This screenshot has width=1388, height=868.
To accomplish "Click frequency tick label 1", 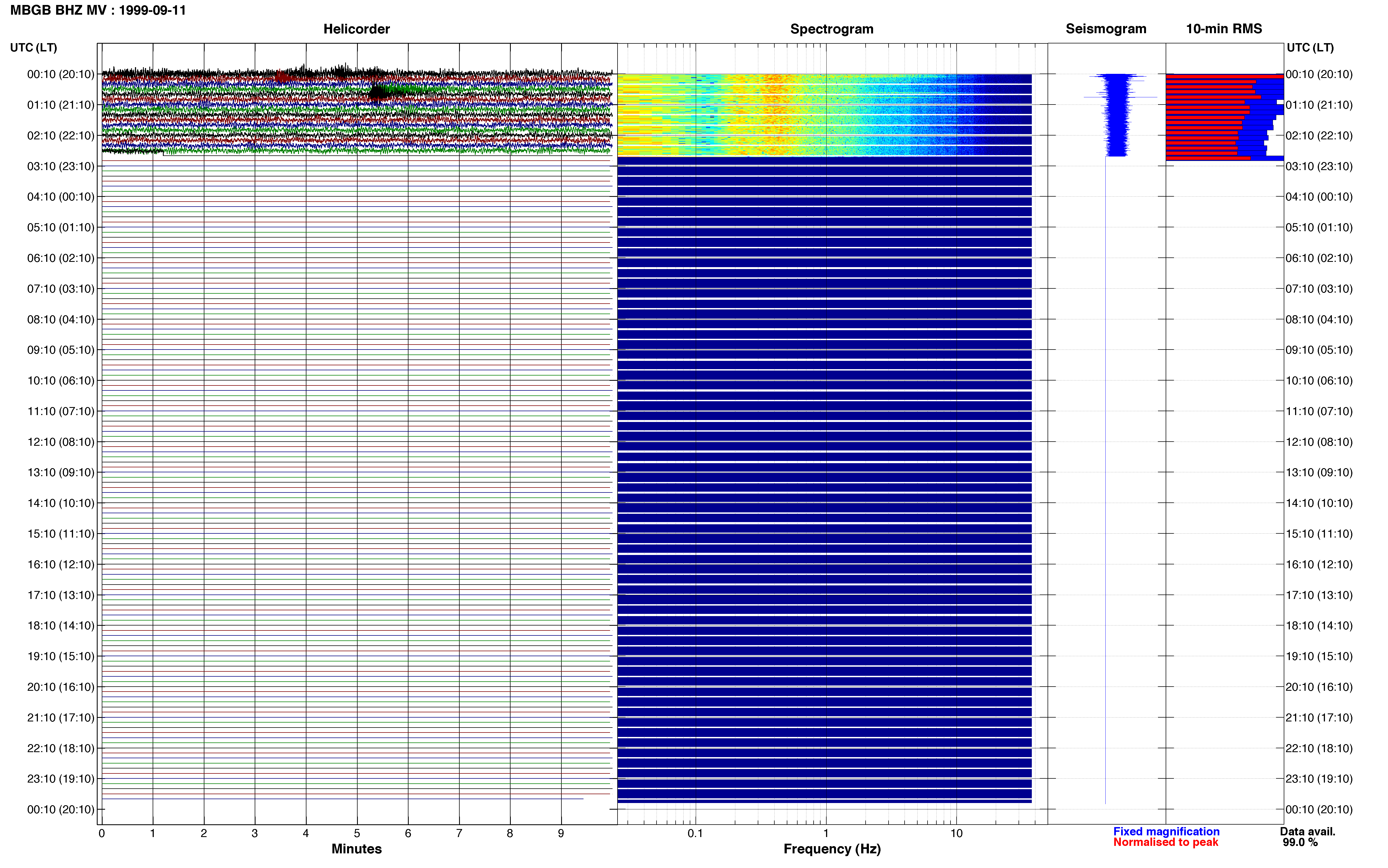I will (826, 833).
